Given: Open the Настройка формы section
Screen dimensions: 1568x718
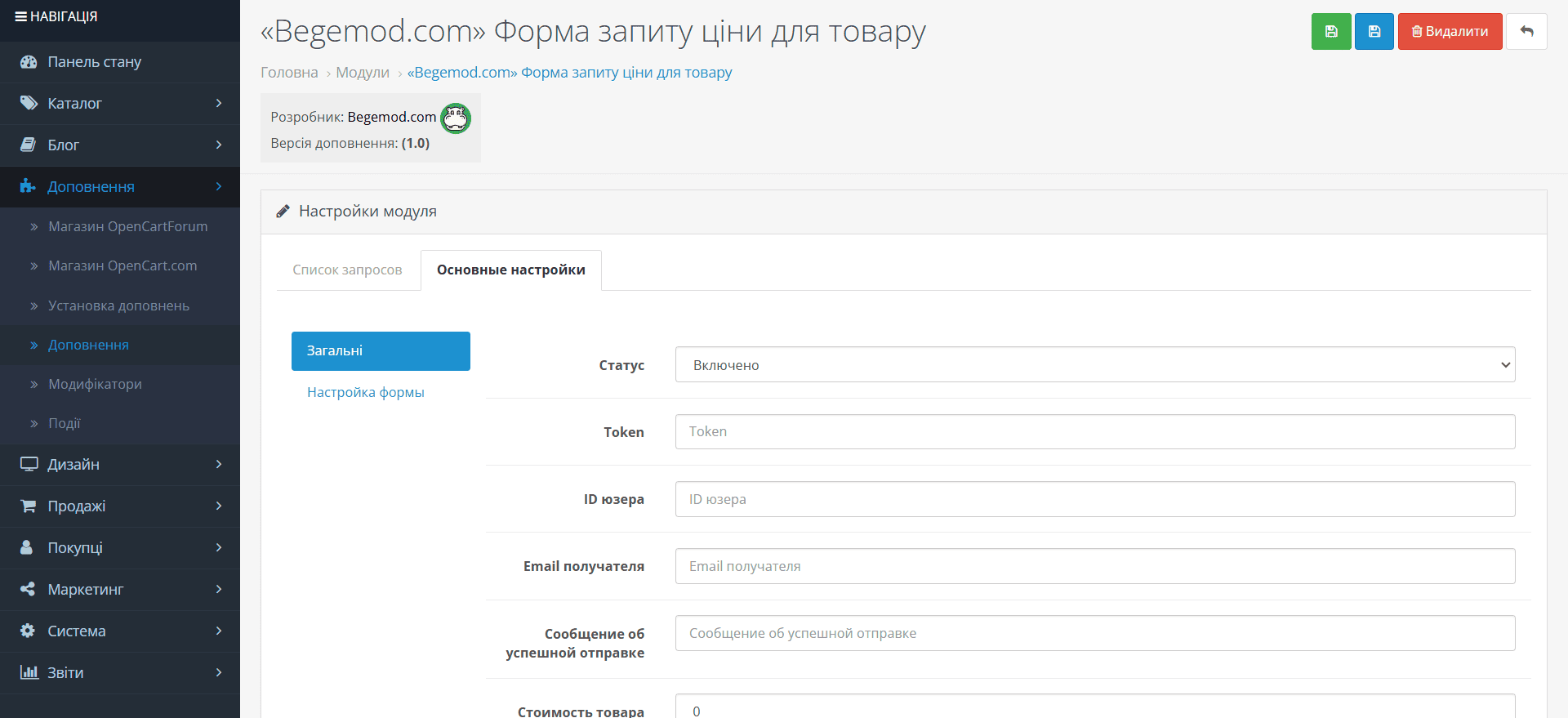Looking at the screenshot, I should coord(366,393).
